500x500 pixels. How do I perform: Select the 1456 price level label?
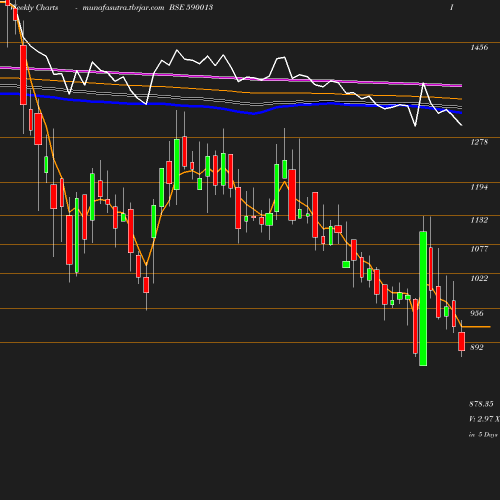[479, 47]
